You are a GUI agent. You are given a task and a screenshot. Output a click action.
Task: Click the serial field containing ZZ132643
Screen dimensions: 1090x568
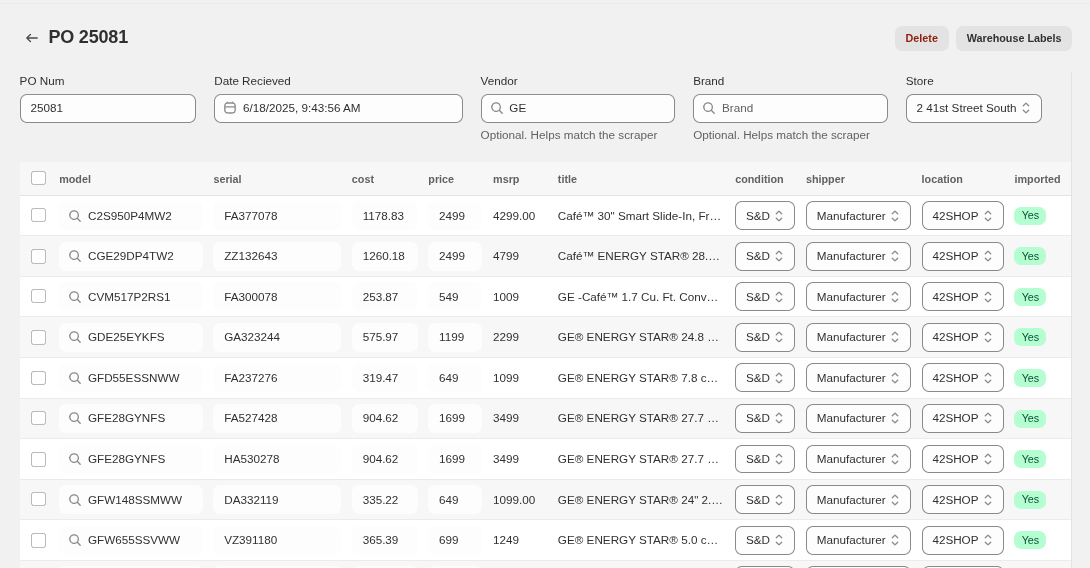(276, 256)
